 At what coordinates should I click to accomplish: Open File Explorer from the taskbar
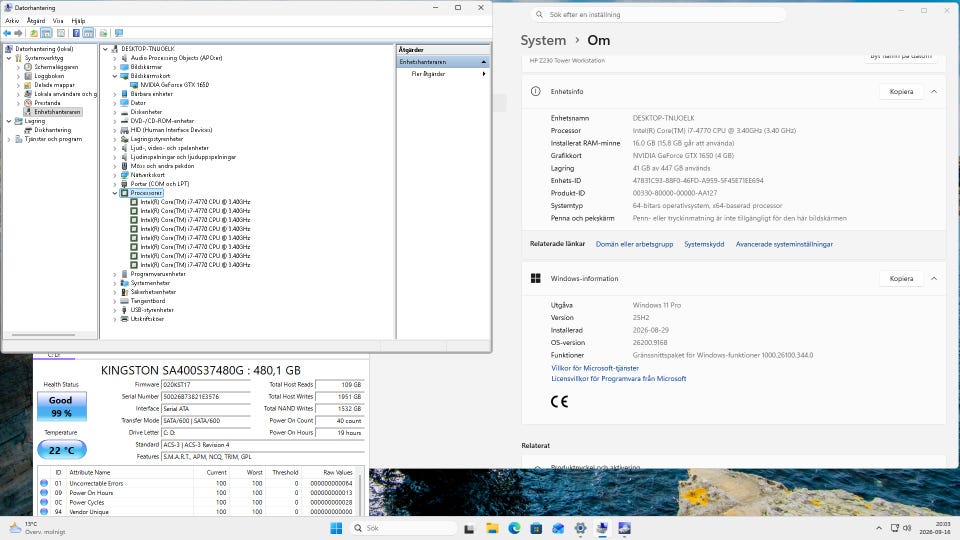(492, 528)
